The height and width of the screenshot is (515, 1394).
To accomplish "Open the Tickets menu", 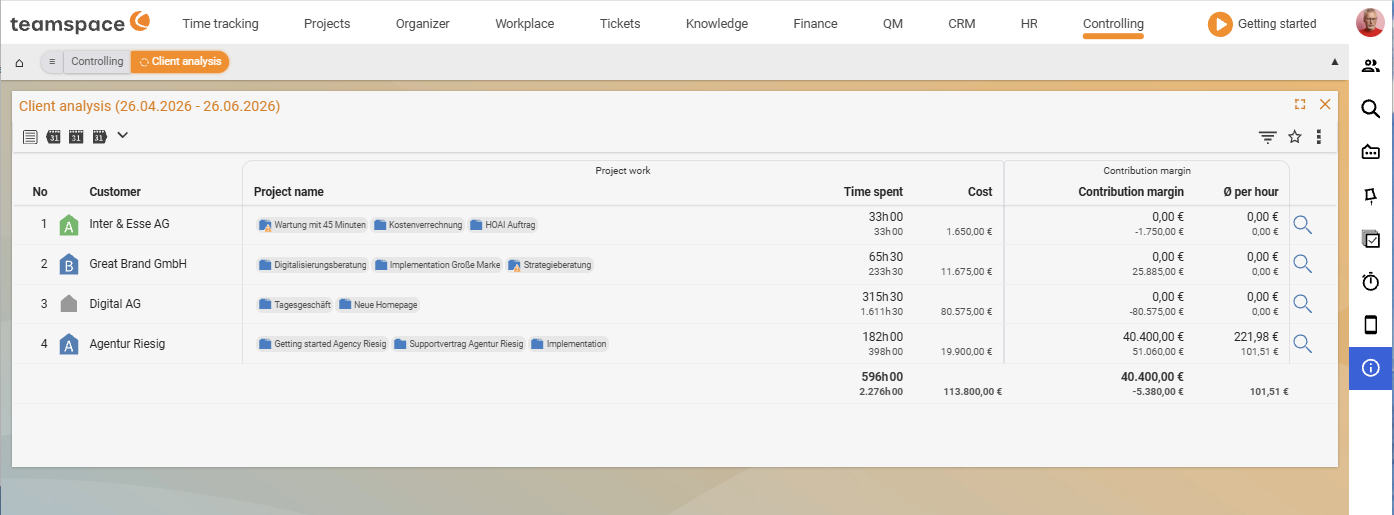I will click(x=620, y=23).
